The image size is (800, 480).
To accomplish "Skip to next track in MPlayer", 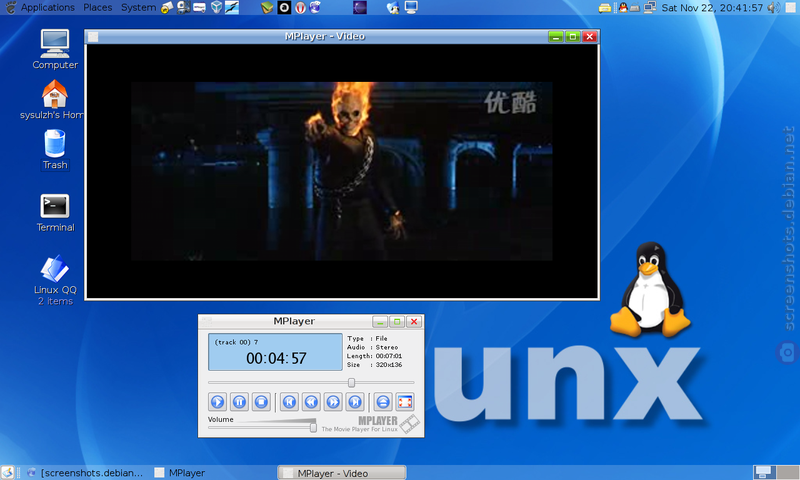I will pyautogui.click(x=355, y=402).
